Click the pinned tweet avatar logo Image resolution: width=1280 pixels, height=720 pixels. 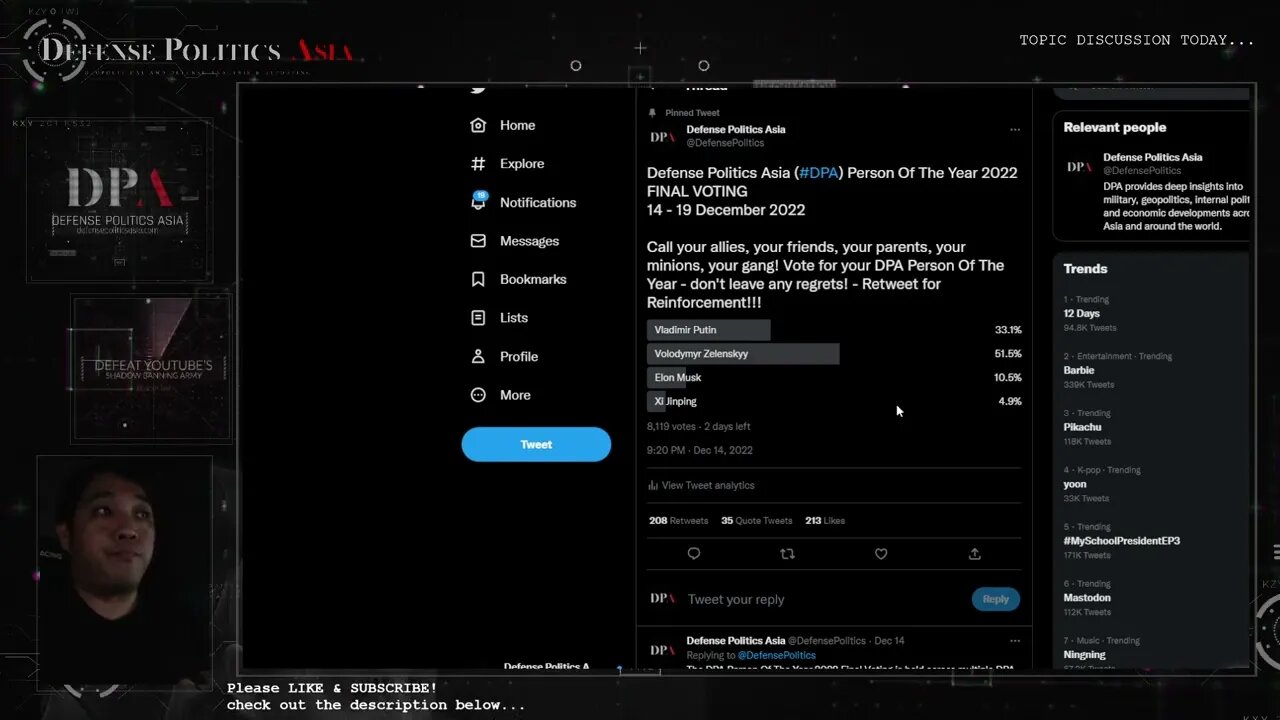click(x=662, y=137)
